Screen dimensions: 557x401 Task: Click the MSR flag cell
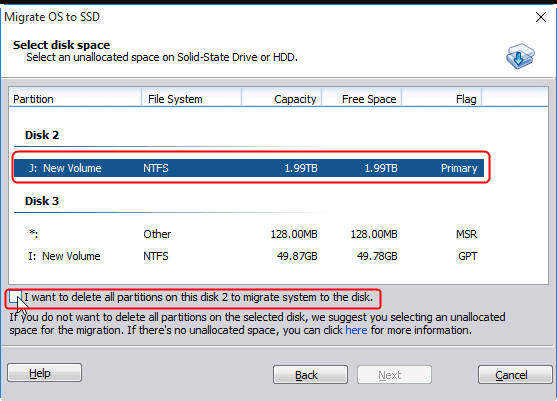(466, 234)
